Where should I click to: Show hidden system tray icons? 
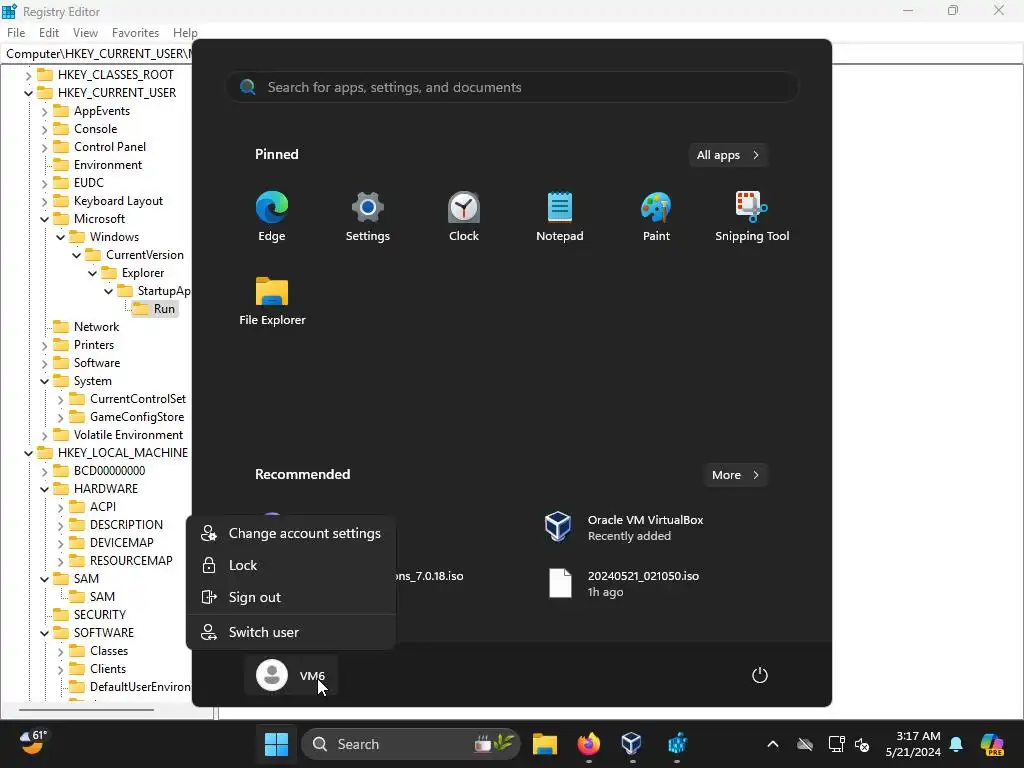[773, 744]
